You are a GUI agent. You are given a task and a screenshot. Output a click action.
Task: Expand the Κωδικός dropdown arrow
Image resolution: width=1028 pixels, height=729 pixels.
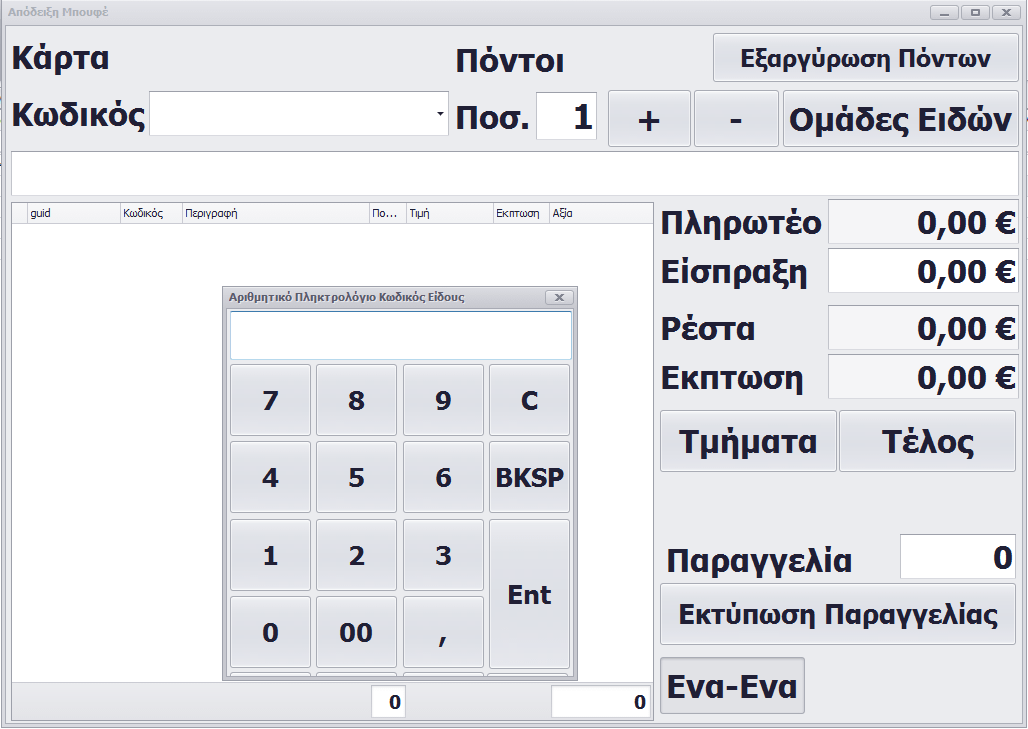coord(440,114)
